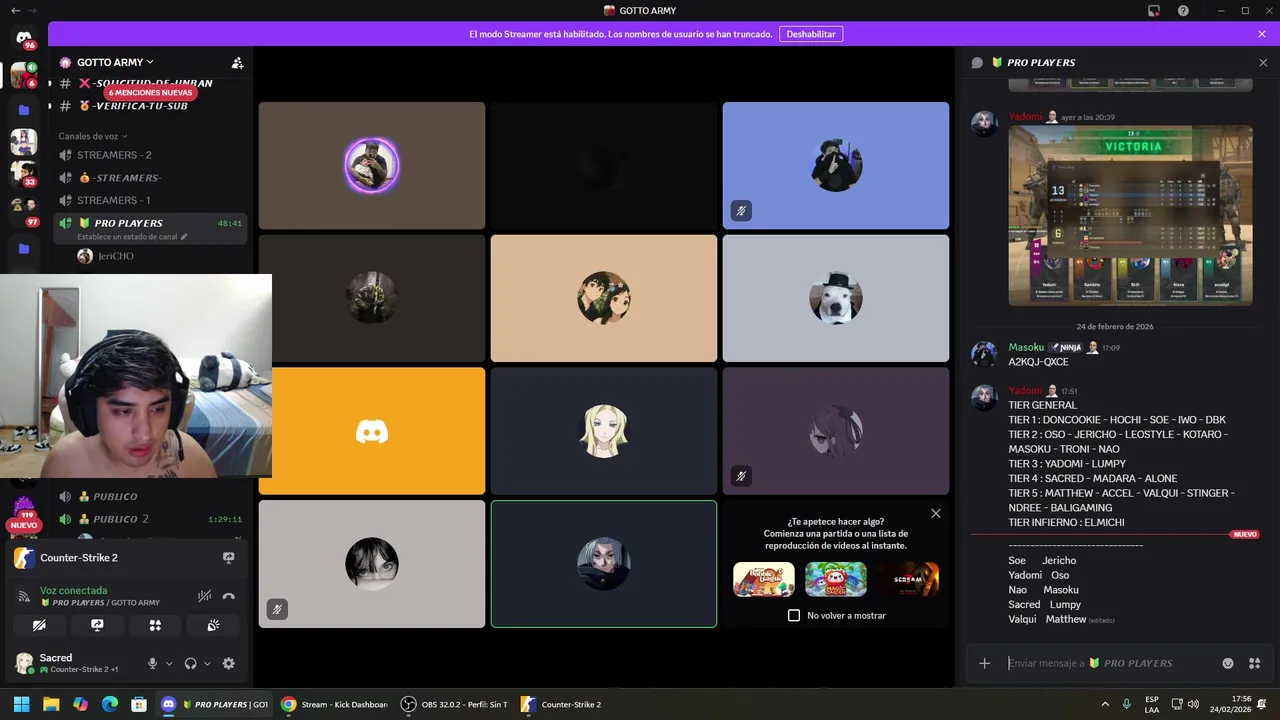Deafen with headphones icon in user panel
This screenshot has height=720, width=1280.
[191, 663]
